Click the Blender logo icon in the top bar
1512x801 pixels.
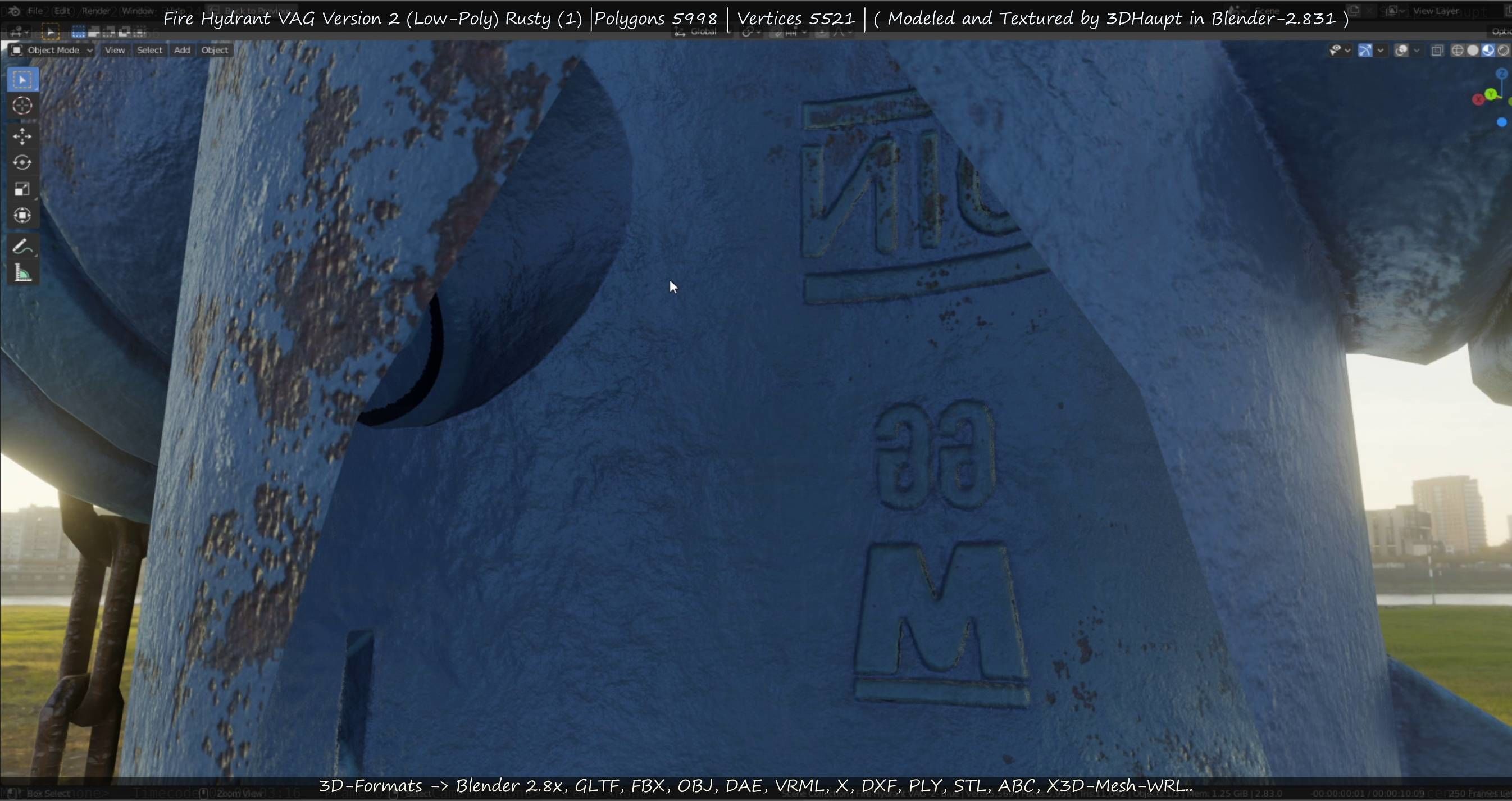(x=15, y=11)
